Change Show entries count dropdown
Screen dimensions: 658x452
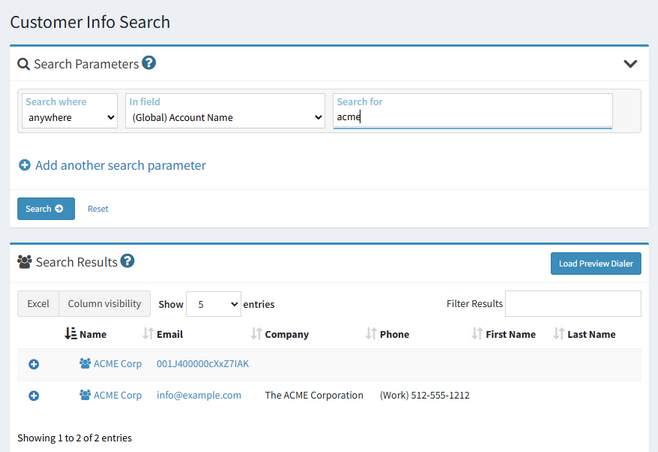(214, 304)
